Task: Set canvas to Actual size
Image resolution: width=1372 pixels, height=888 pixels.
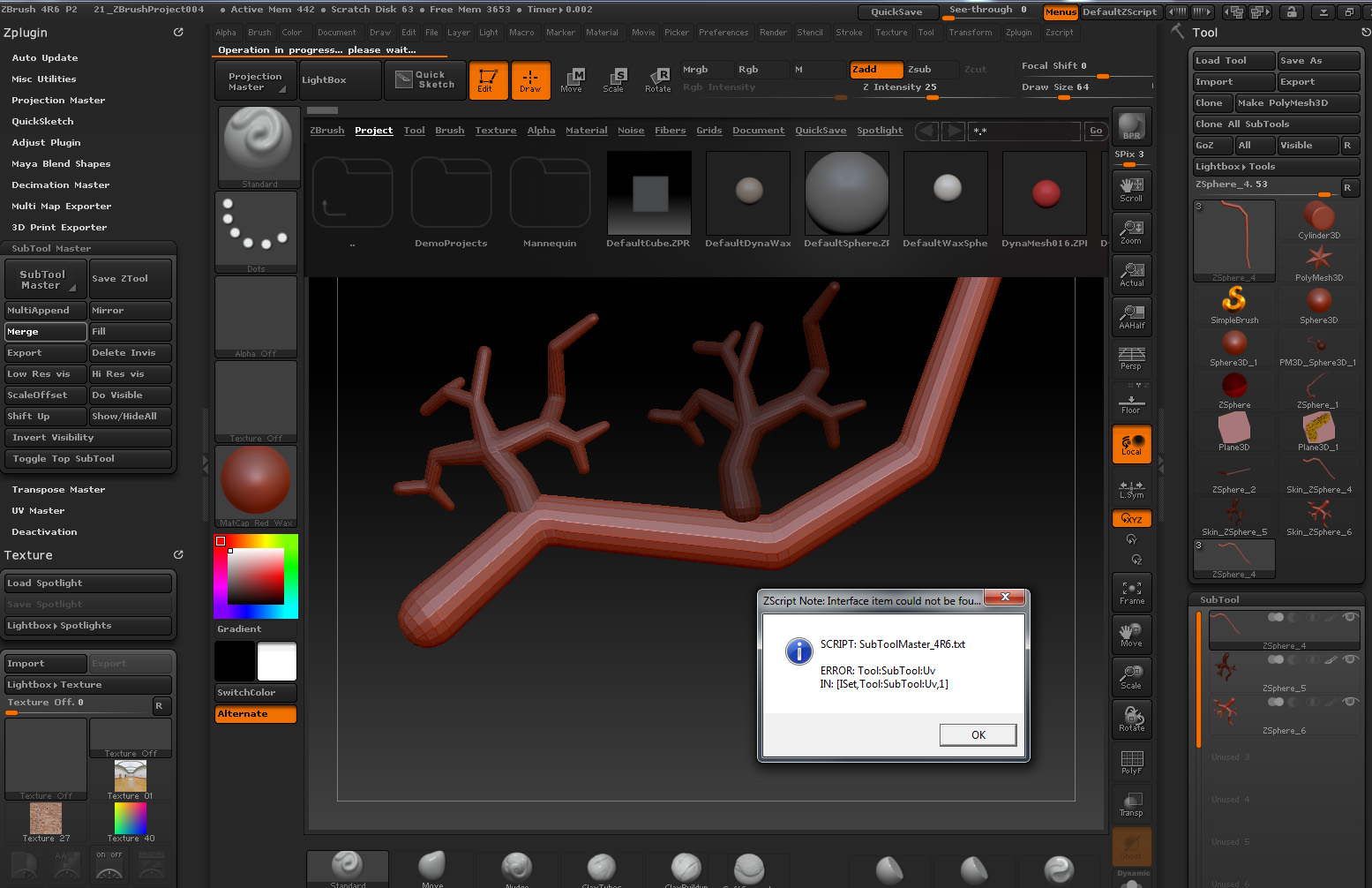Action: [x=1131, y=274]
